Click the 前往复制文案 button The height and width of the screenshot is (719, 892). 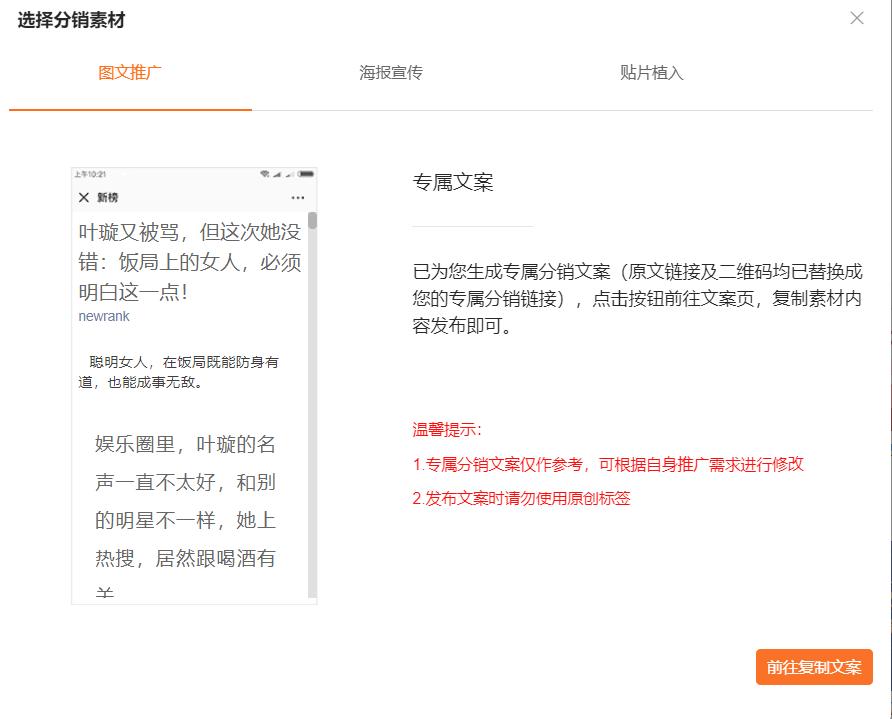pyautogui.click(x=814, y=666)
